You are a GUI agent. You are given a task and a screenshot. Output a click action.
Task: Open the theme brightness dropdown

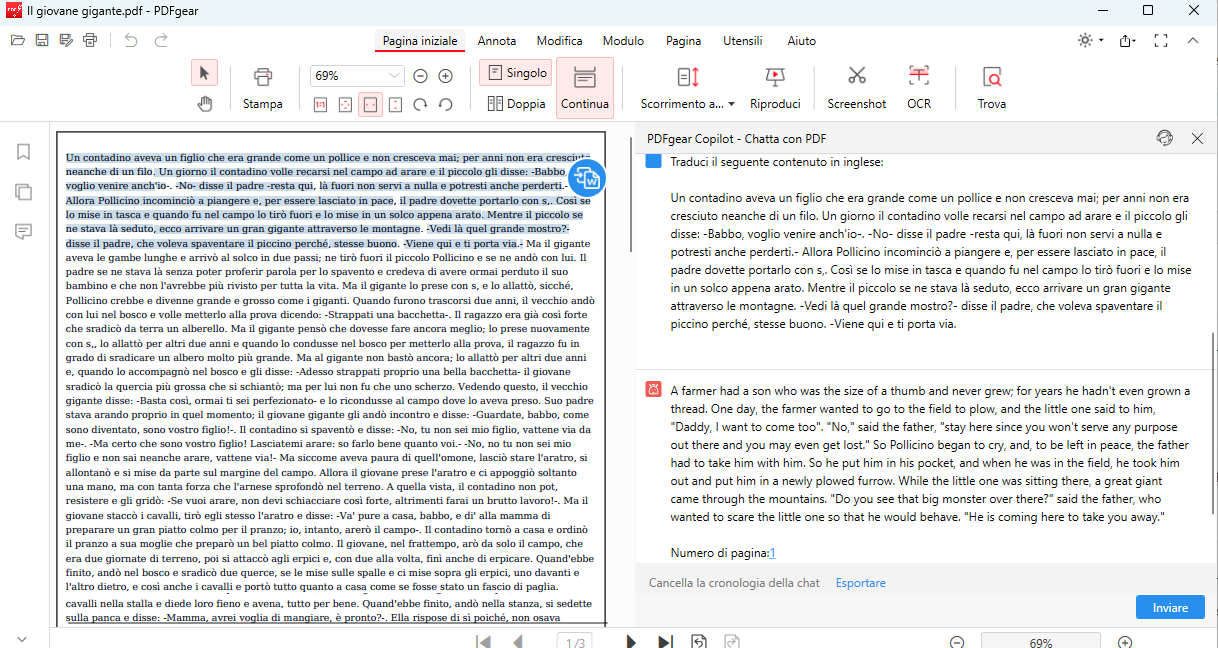[1090, 41]
